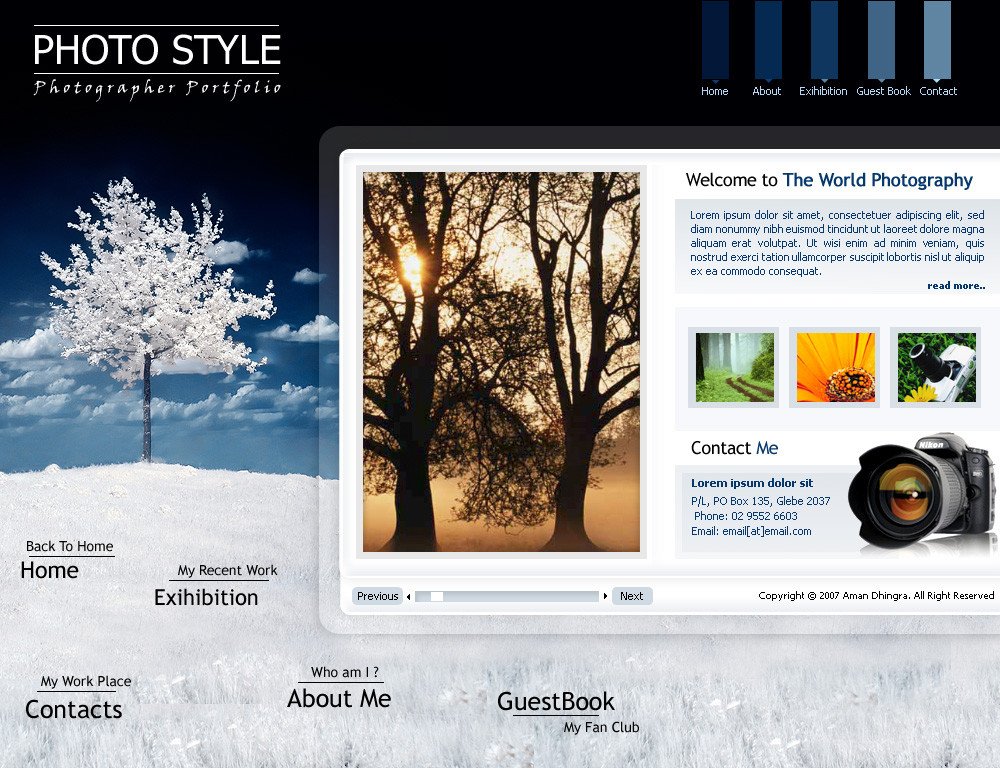1000x768 pixels.
Task: Click the Contact Me heading
Action: [734, 448]
